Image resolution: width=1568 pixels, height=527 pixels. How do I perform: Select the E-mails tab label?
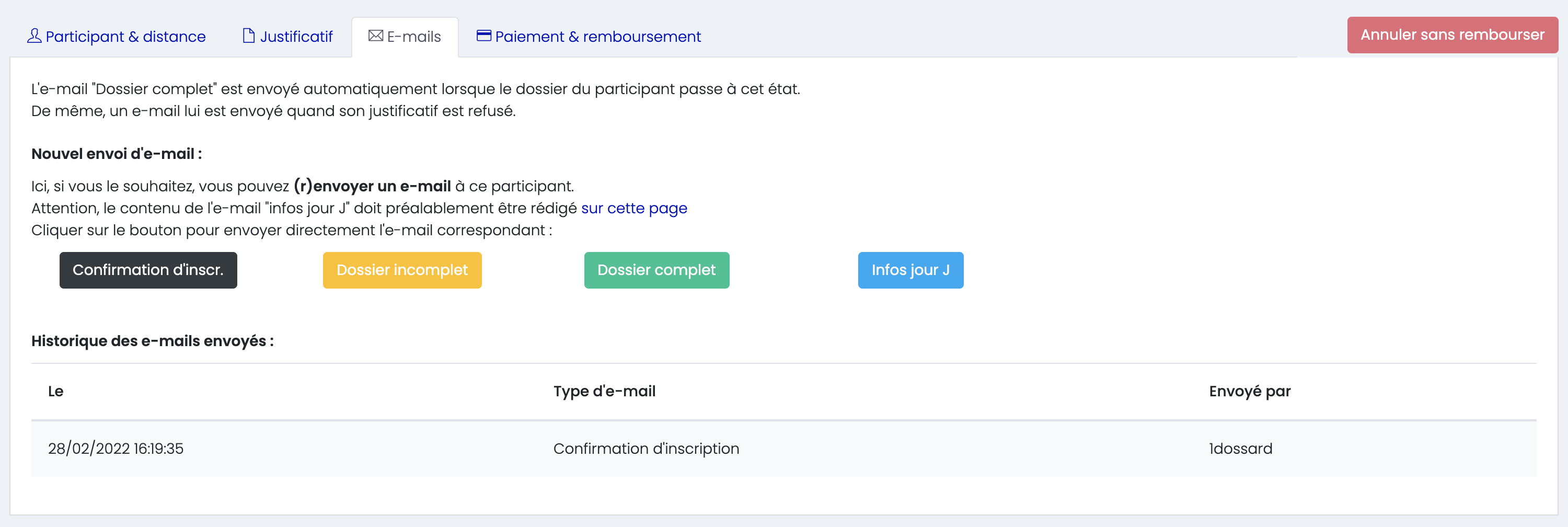tap(414, 37)
